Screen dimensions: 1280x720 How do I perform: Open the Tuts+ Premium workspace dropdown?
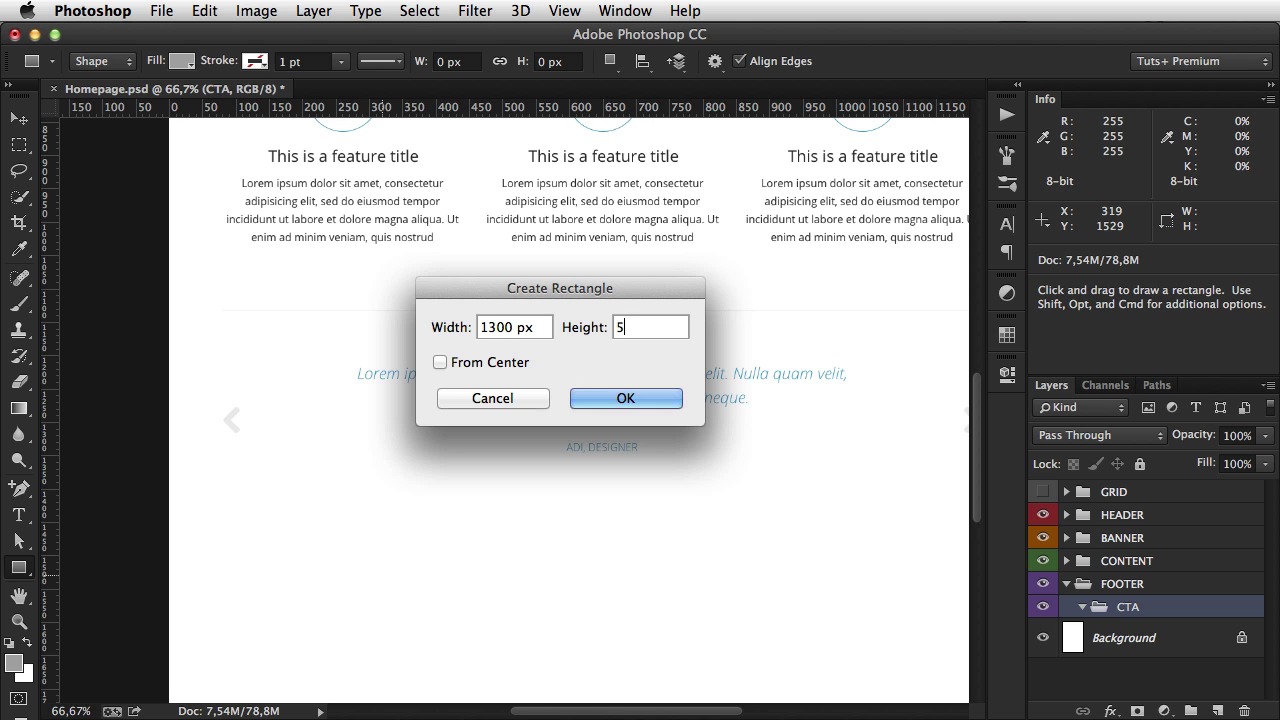(1201, 61)
